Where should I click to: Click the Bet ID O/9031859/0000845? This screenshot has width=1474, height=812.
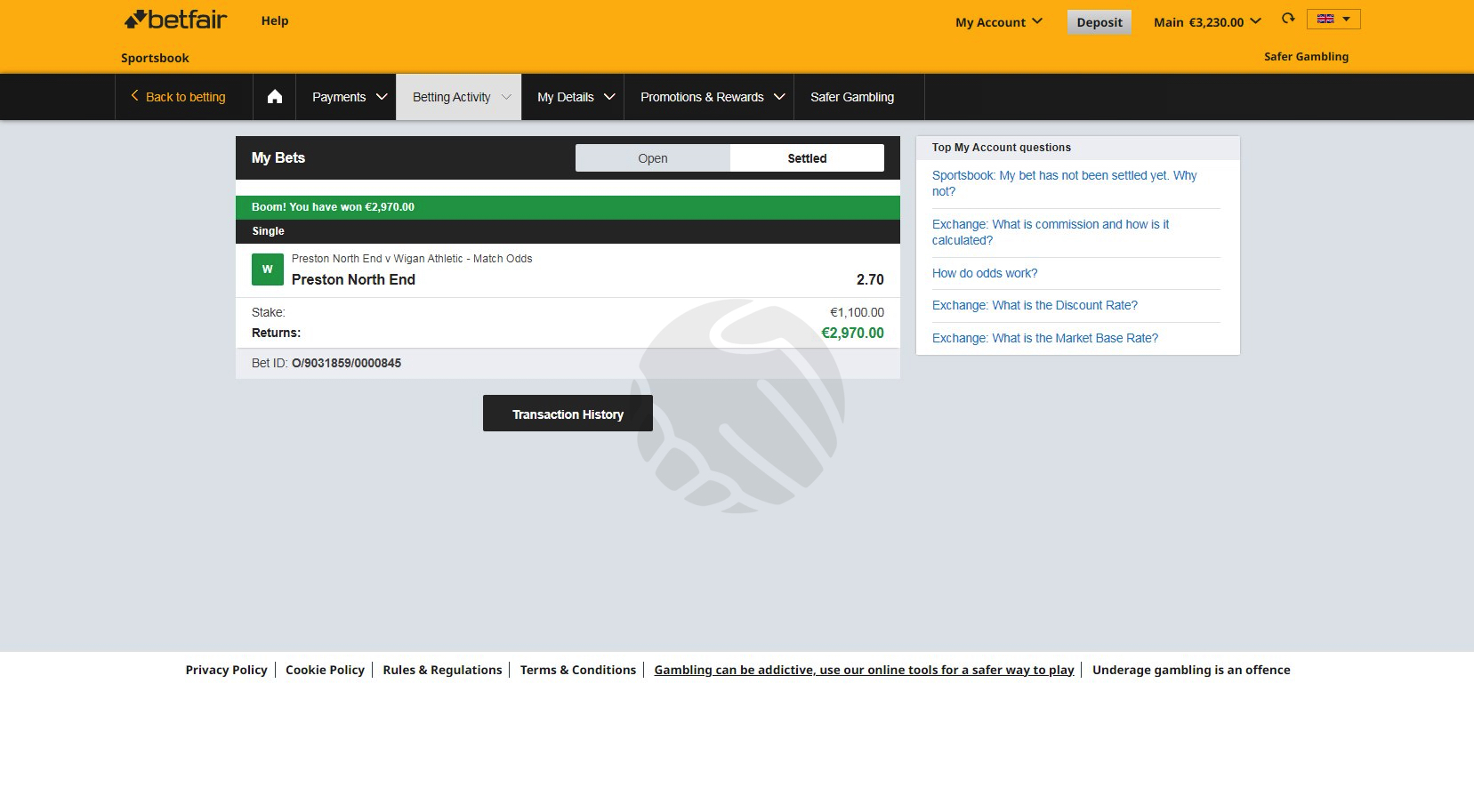[x=346, y=363]
